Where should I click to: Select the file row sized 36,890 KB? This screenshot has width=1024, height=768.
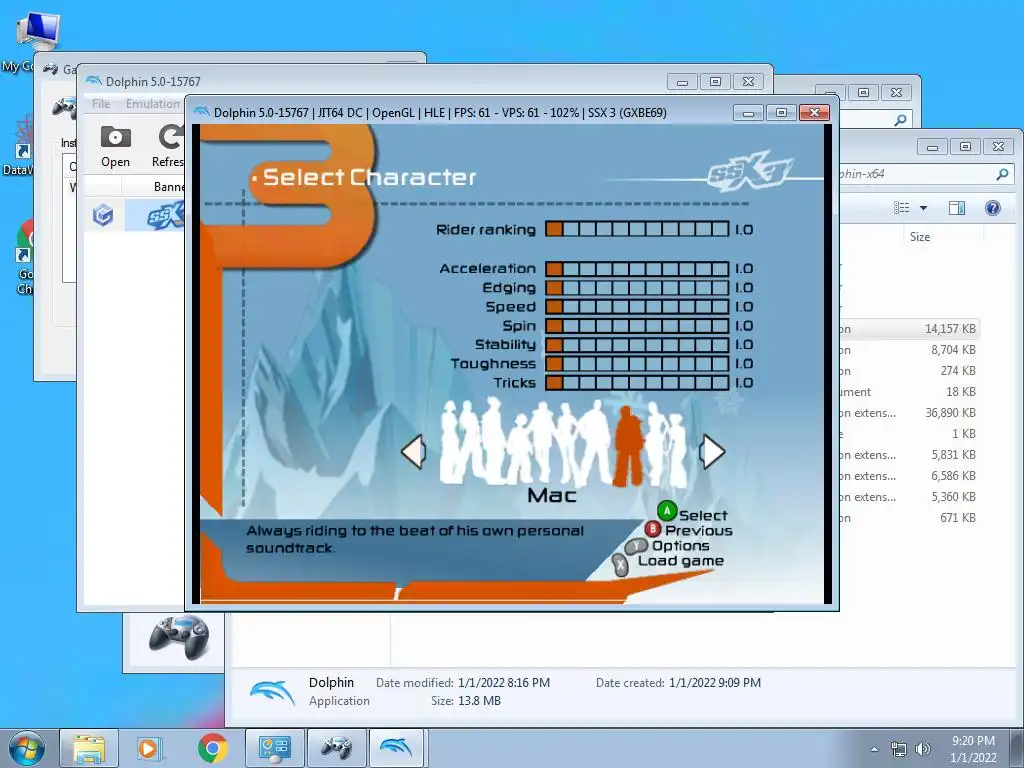pos(909,413)
